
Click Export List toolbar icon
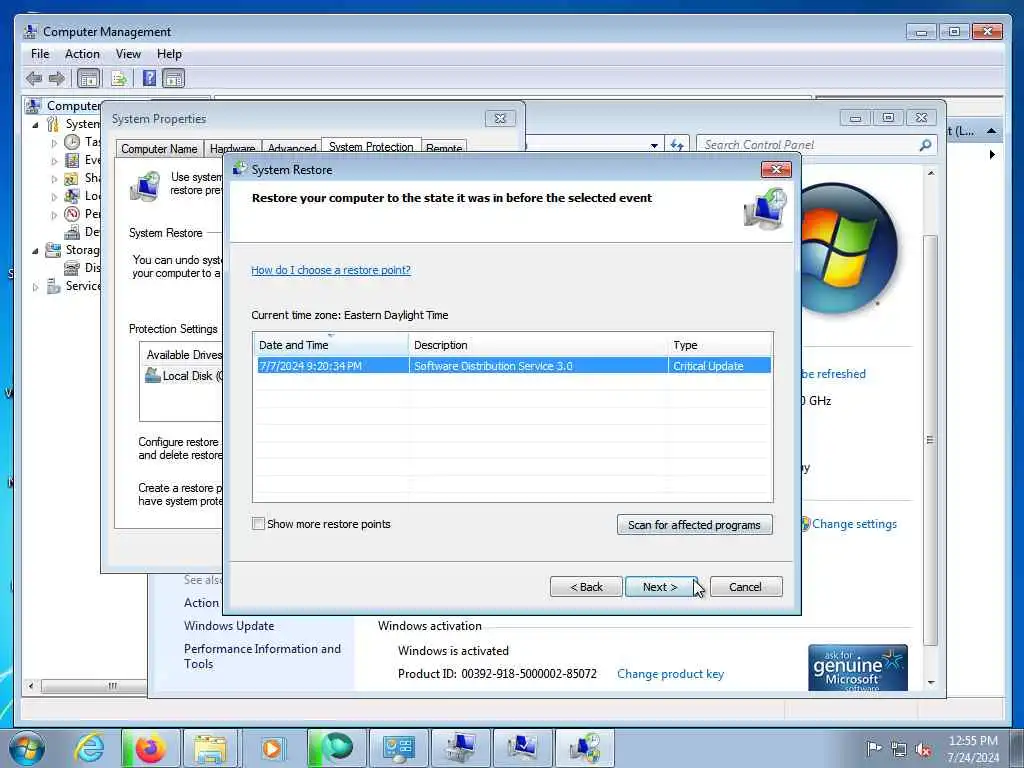point(119,79)
